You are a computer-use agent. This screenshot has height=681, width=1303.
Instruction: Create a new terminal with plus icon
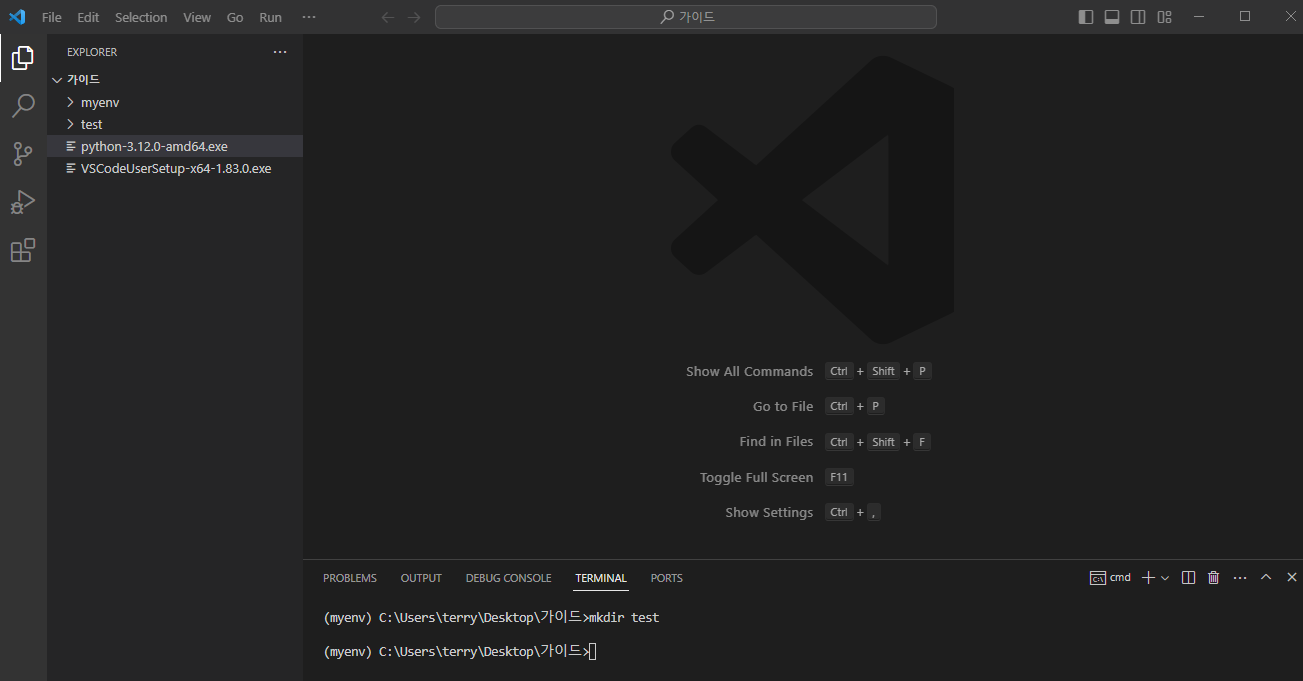[1149, 577]
